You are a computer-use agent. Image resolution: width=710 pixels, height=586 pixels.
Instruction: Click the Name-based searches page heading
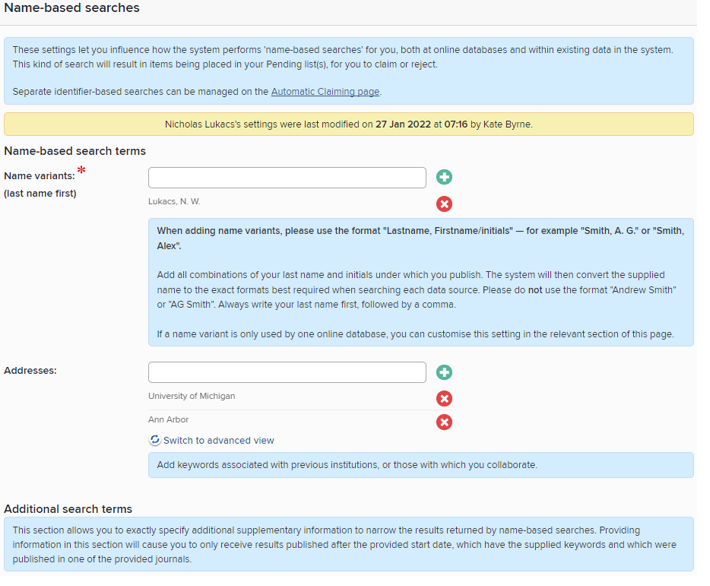pos(72,8)
